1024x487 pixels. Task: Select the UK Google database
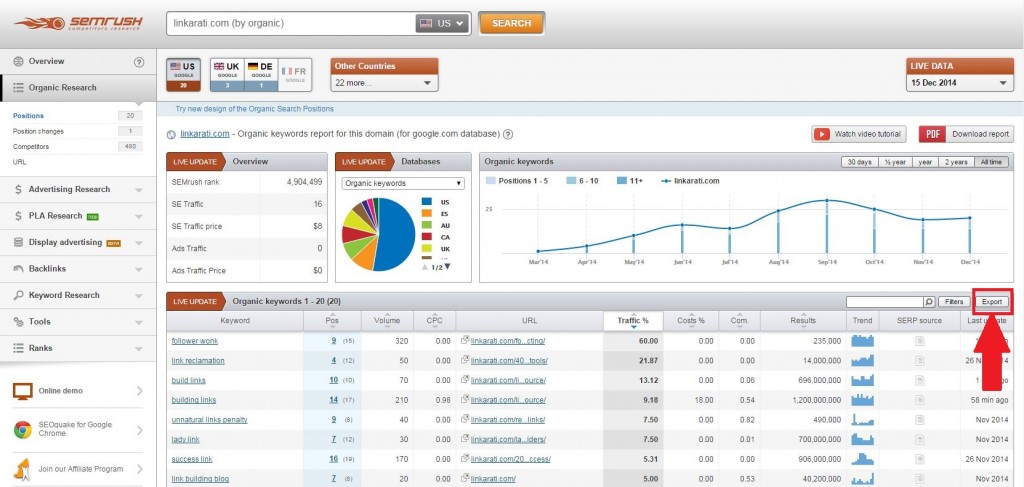(x=227, y=74)
